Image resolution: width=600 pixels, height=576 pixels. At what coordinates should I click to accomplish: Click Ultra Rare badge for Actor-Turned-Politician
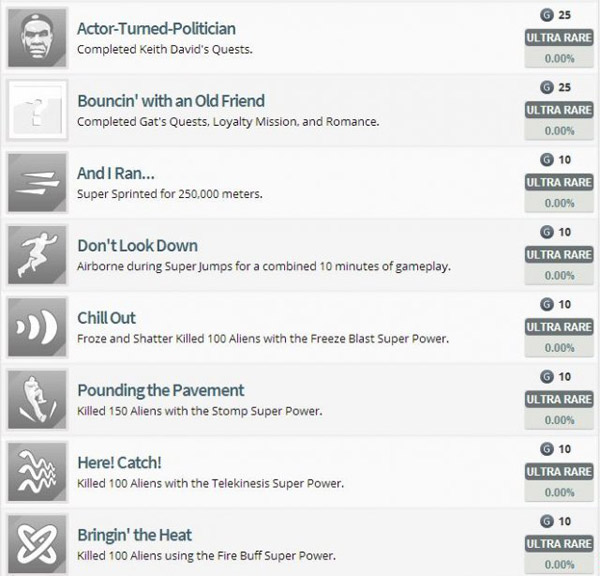point(559,38)
